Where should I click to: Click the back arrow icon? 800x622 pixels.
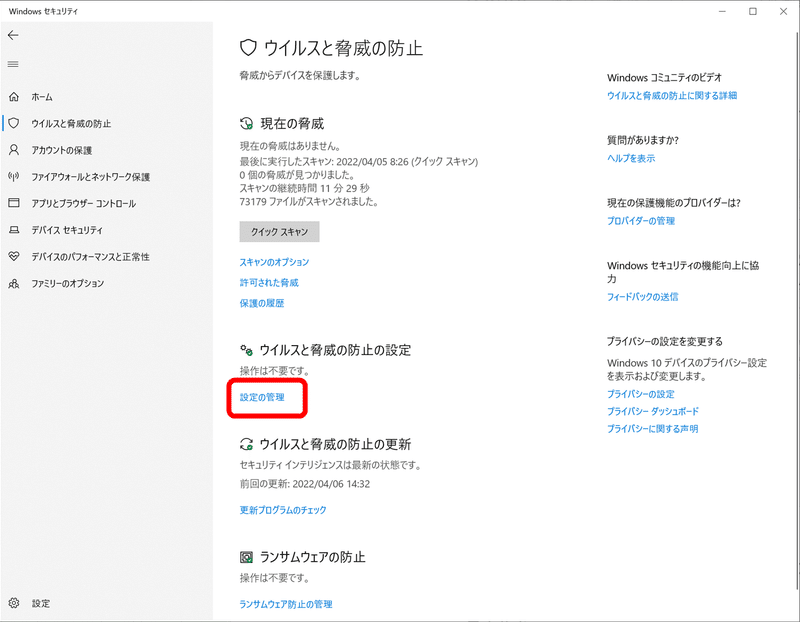click(13, 35)
